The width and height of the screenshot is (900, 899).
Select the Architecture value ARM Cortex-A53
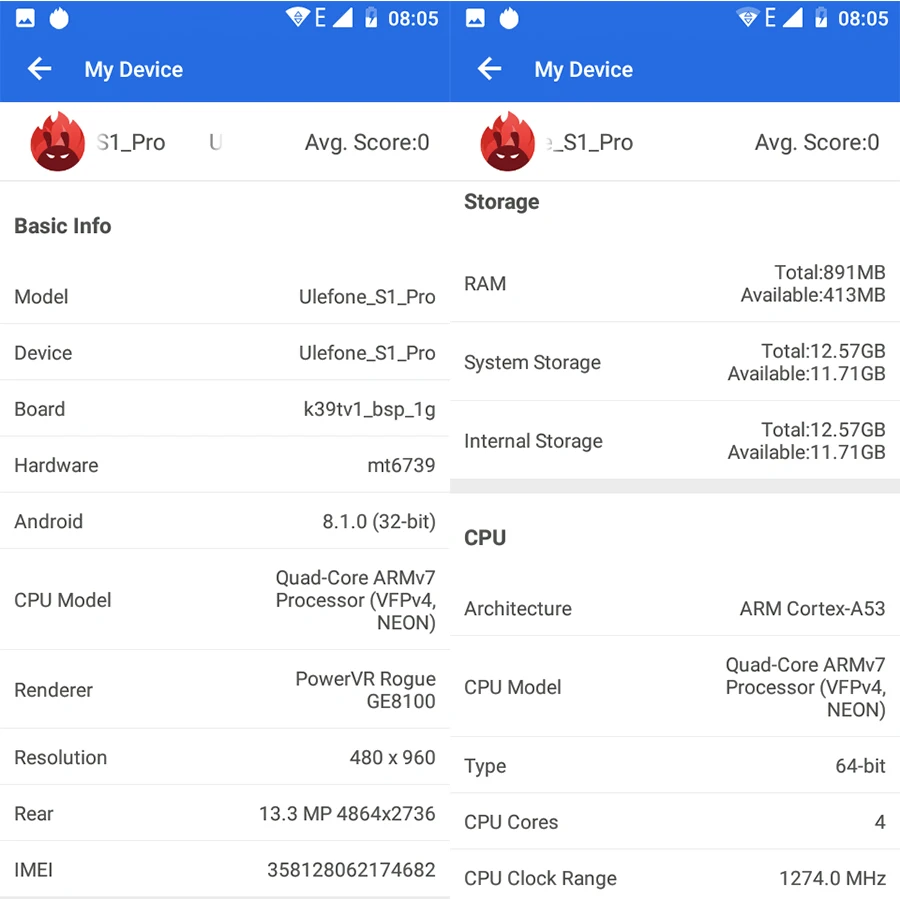[812, 608]
